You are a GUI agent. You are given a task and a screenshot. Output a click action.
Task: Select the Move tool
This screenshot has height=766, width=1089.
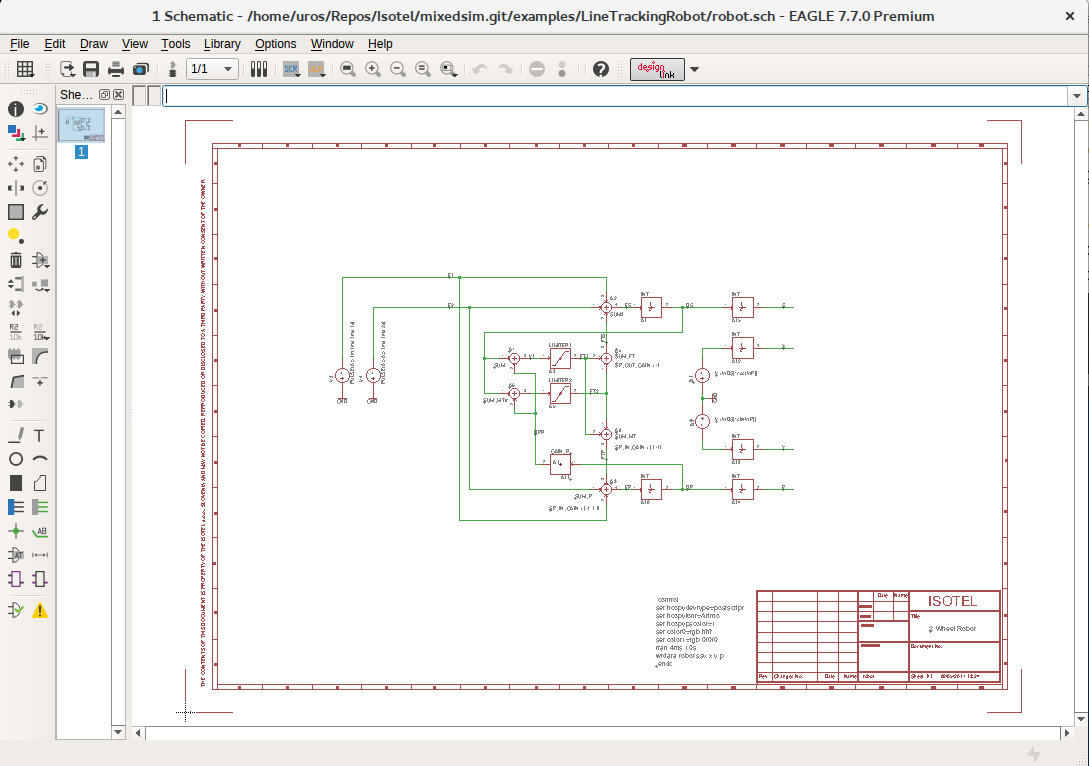(16, 164)
